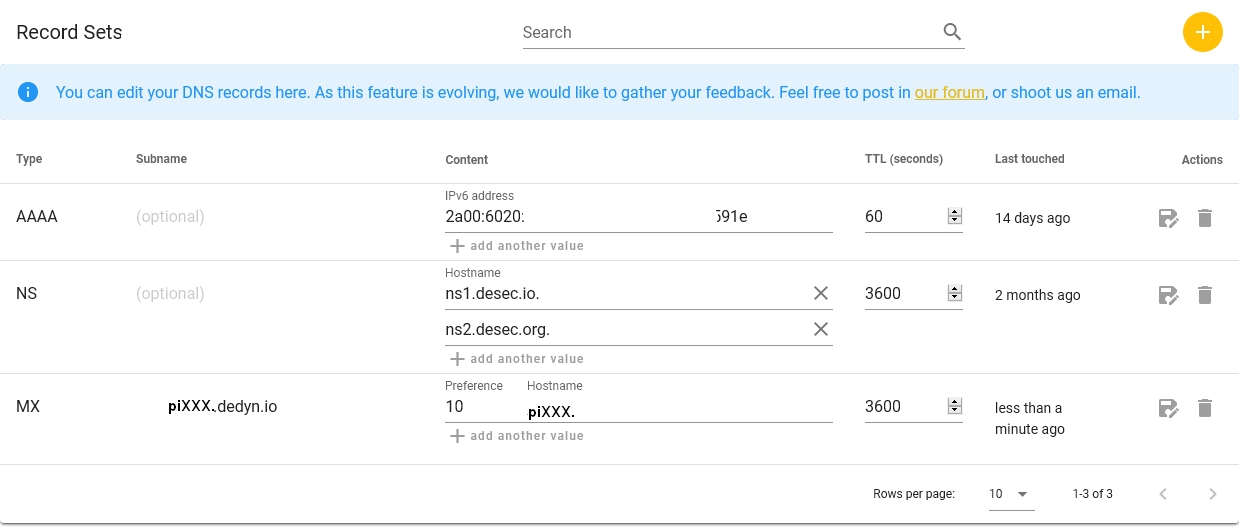This screenshot has width=1239, height=527.
Task: Remove the ns1.desec.io. hostname value
Action: [x=821, y=293]
